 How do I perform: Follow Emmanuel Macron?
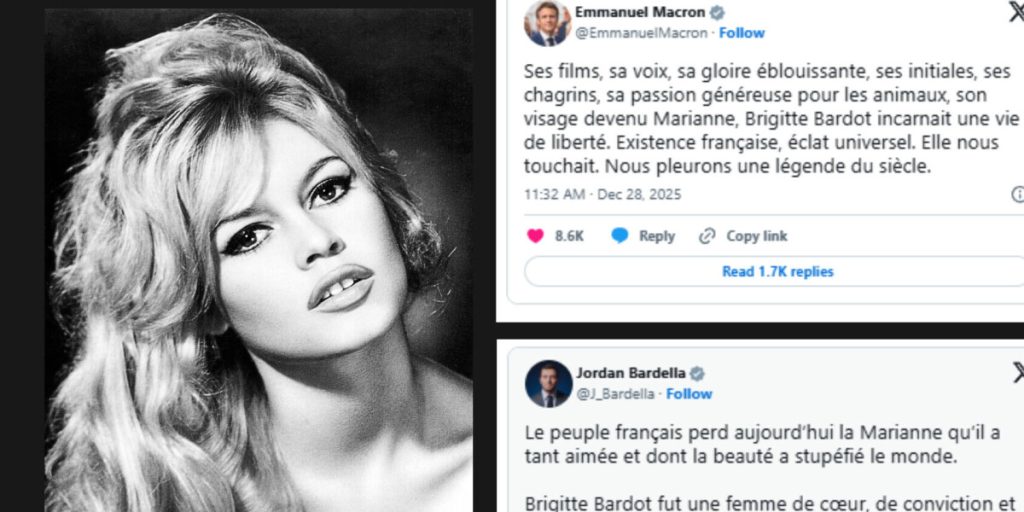pyautogui.click(x=741, y=33)
